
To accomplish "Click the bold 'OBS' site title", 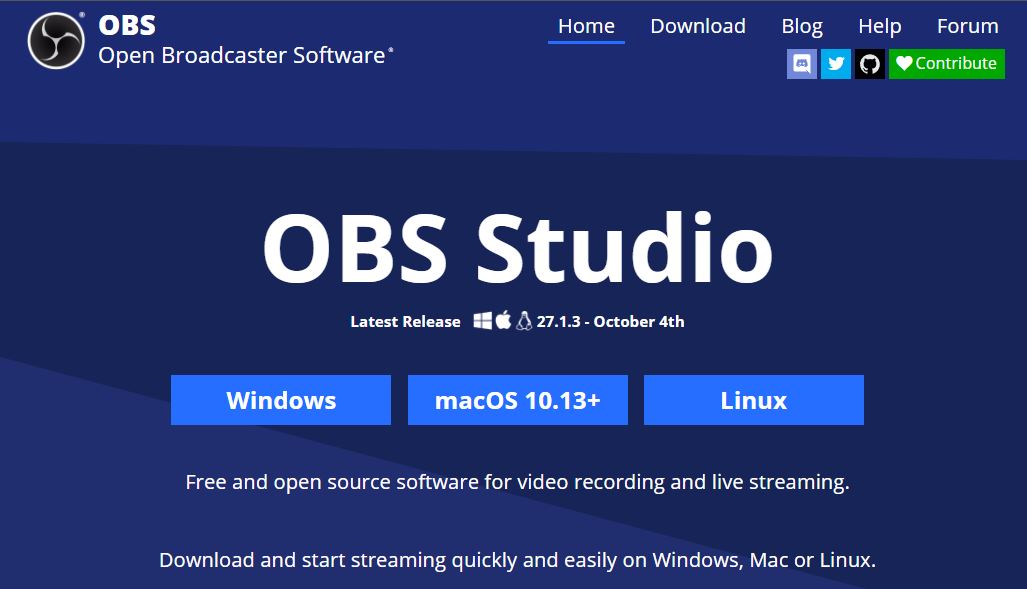I will (127, 26).
